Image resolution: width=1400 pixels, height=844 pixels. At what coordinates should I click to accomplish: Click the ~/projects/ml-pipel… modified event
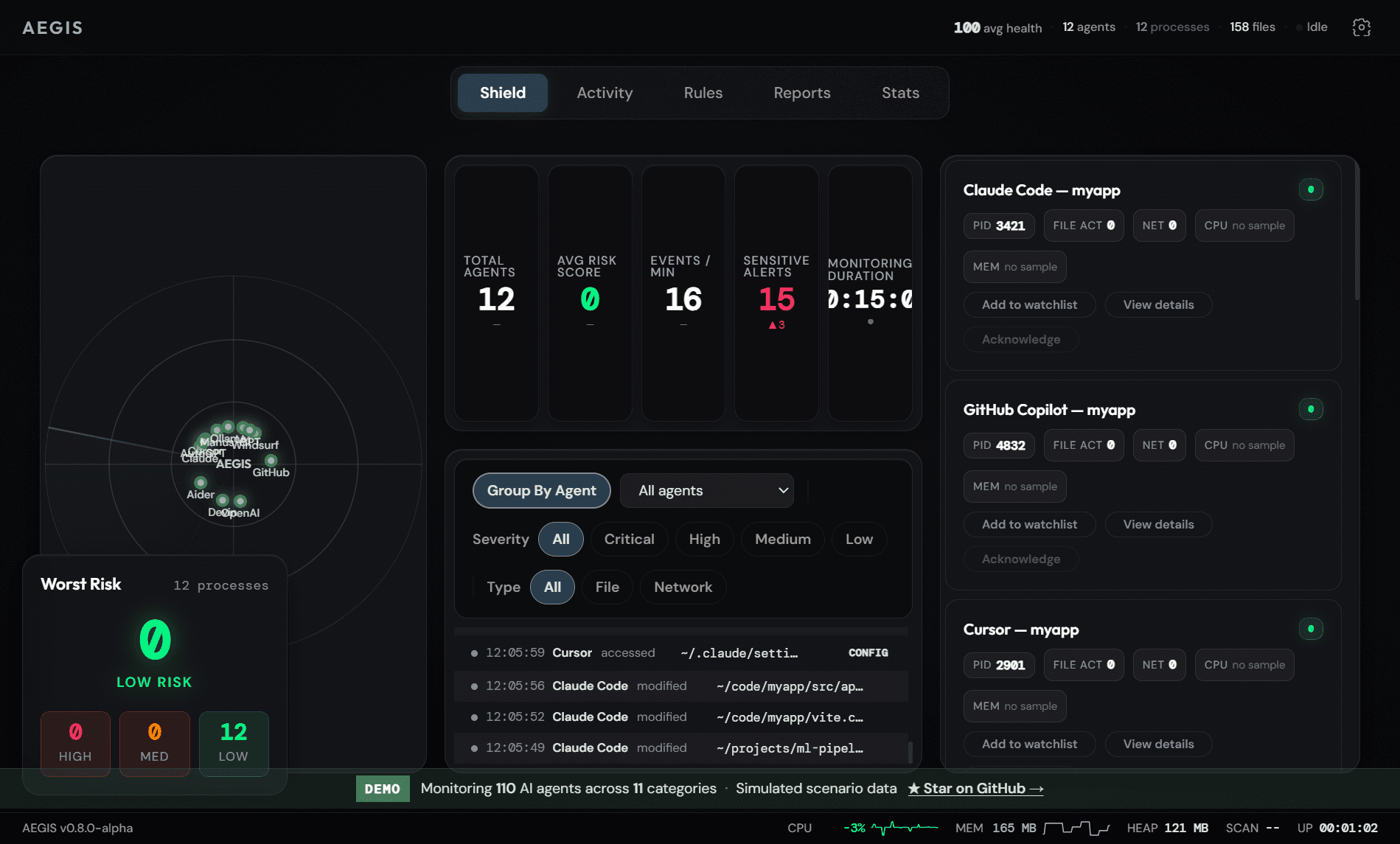[x=681, y=748]
